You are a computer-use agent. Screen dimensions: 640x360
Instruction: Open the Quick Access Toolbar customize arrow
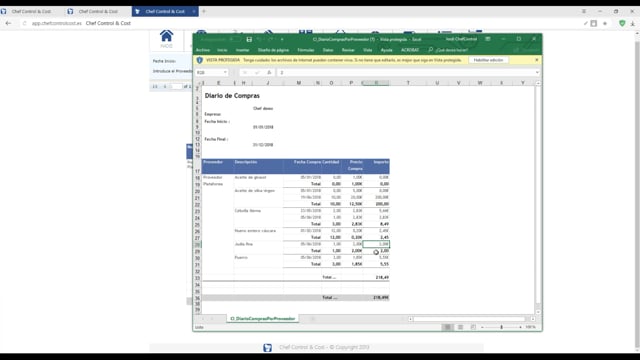click(282, 39)
